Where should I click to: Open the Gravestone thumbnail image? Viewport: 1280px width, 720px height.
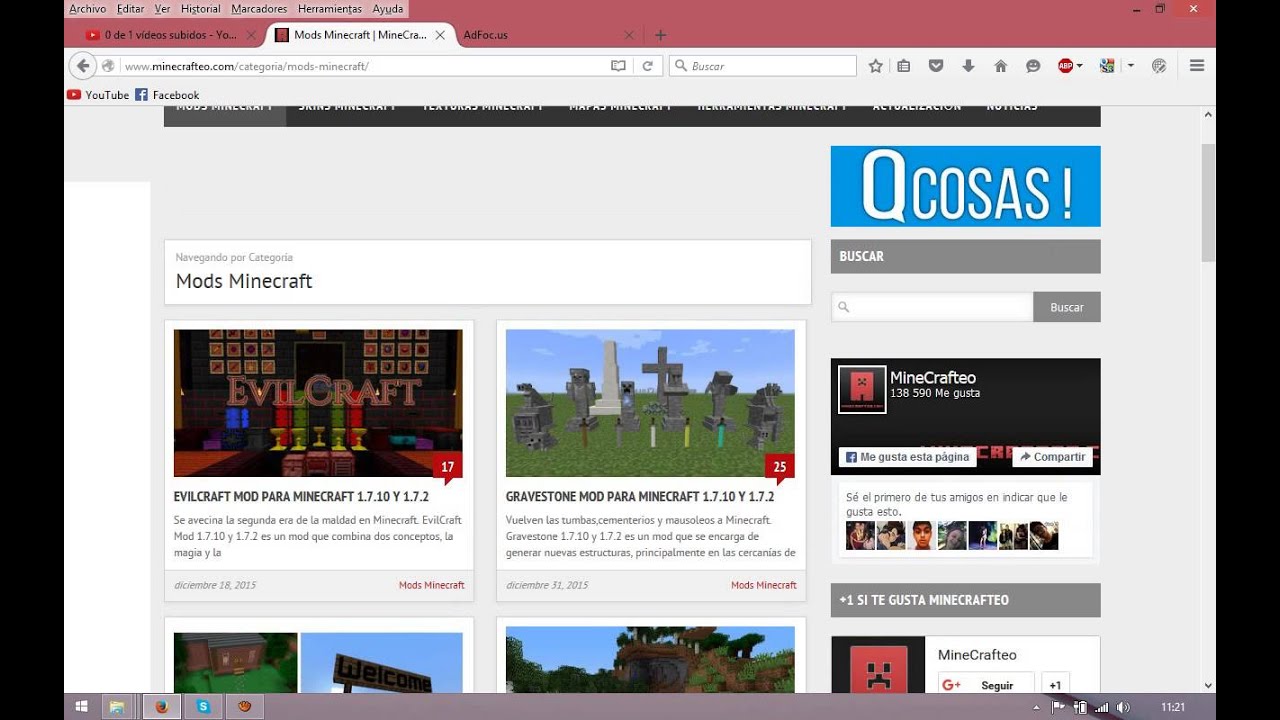[x=650, y=403]
